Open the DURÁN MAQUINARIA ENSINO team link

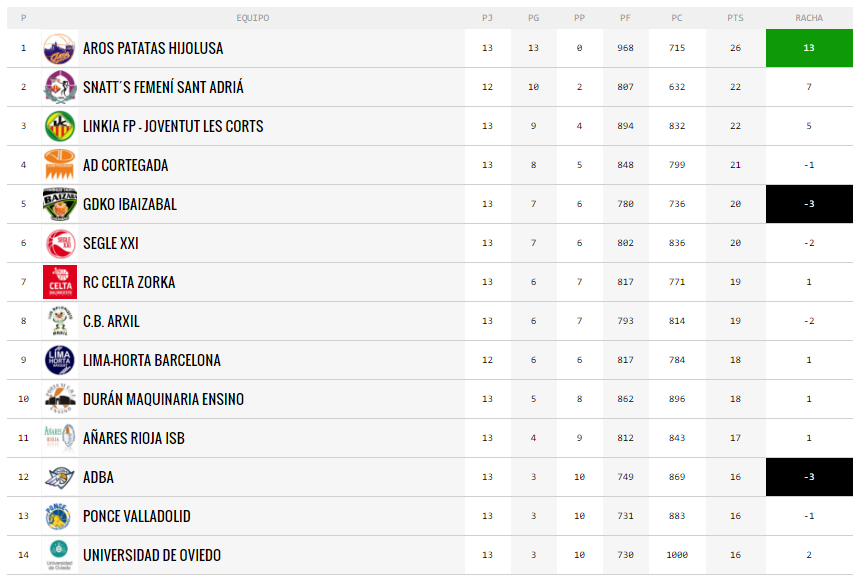point(164,399)
